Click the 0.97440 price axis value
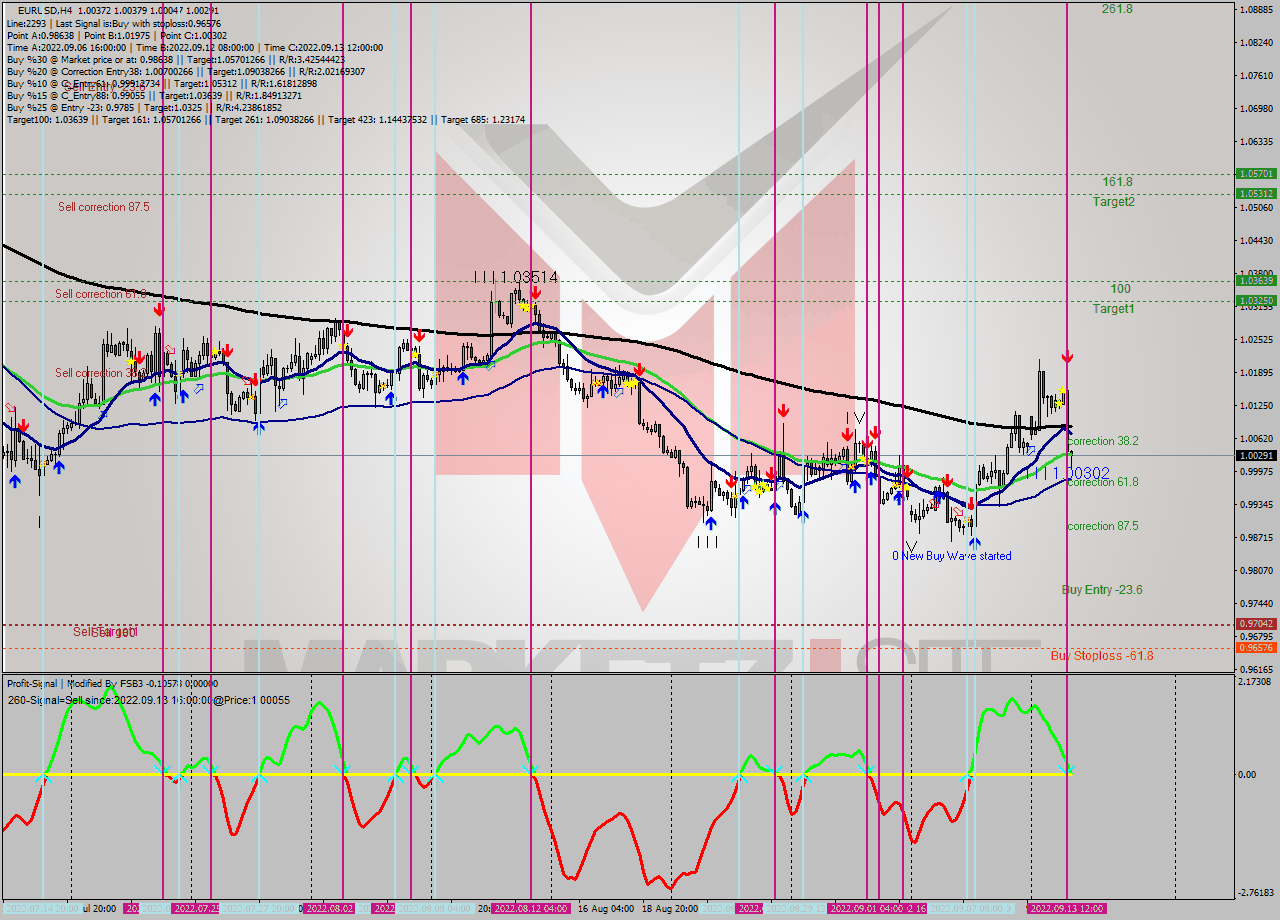 (x=1257, y=604)
